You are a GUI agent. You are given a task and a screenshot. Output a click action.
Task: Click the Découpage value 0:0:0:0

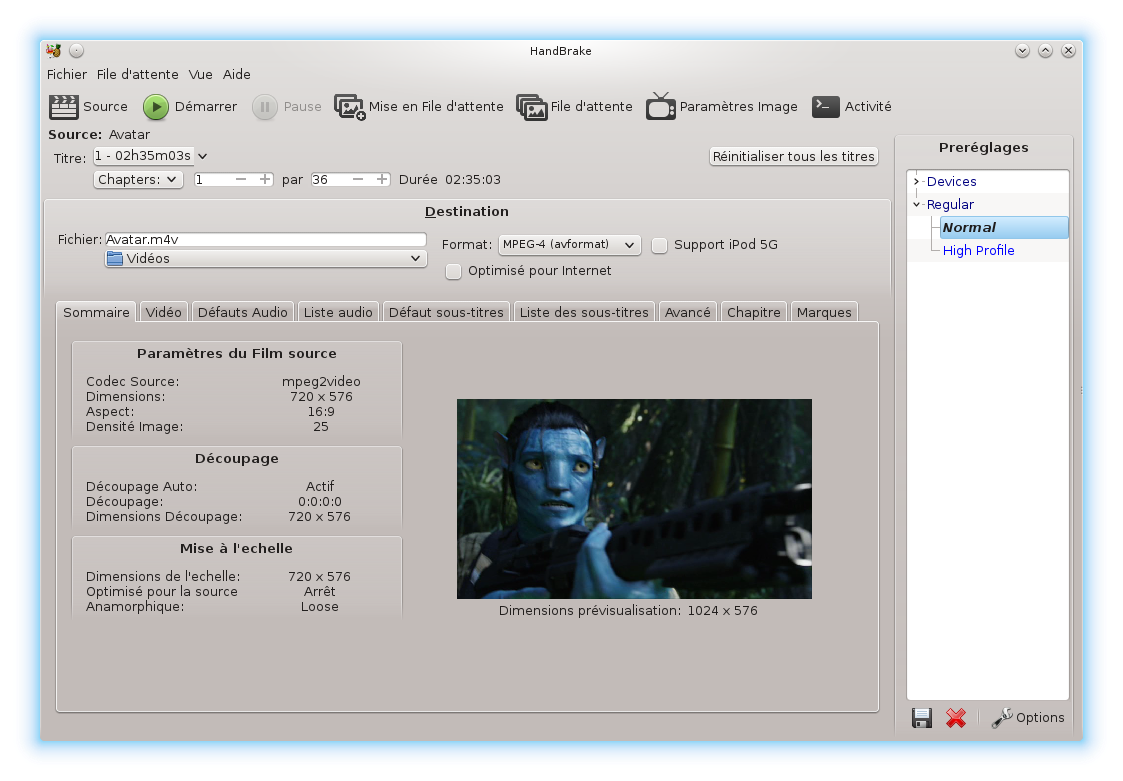coord(319,502)
